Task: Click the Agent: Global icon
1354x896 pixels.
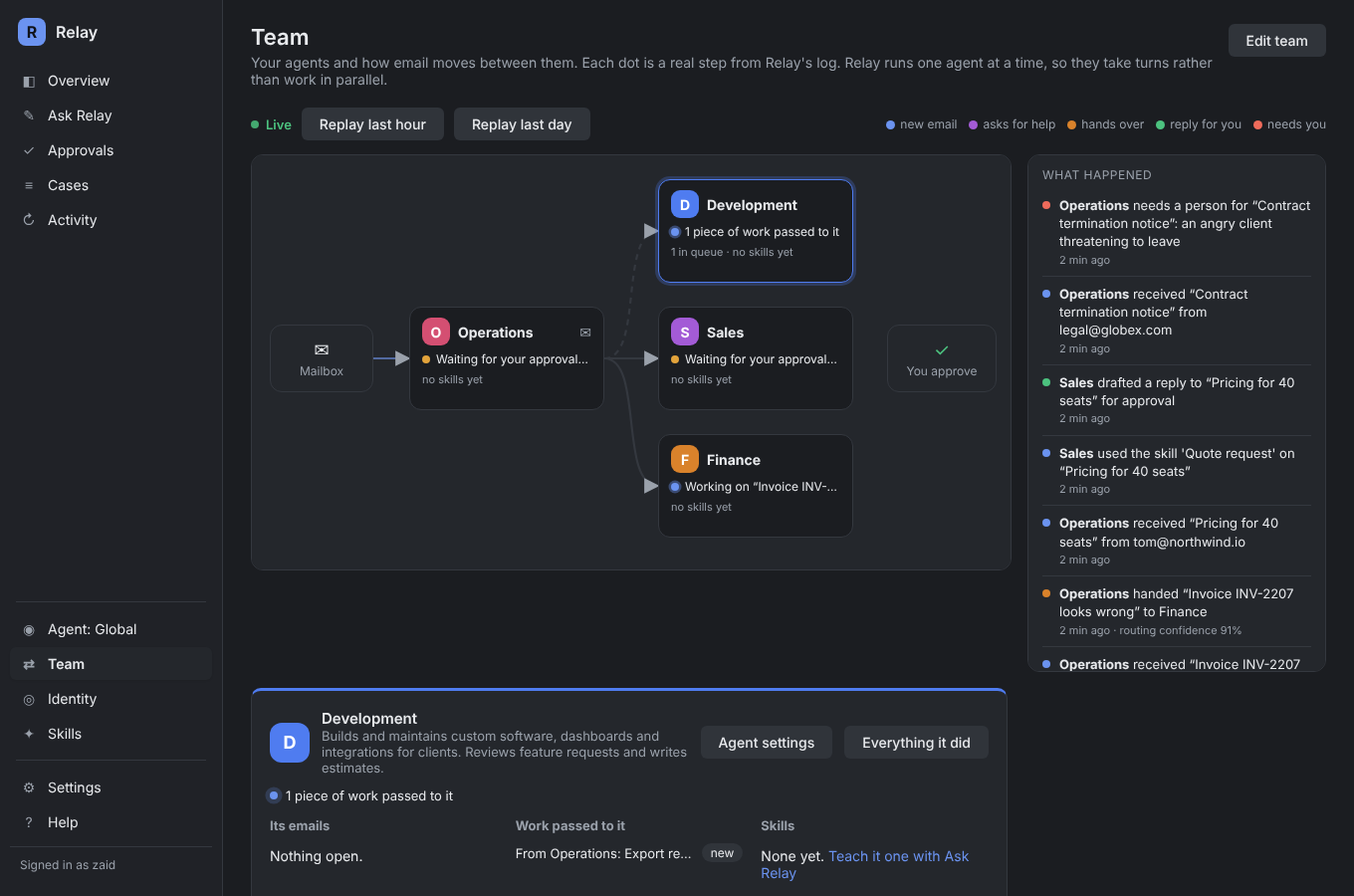Action: [29, 629]
